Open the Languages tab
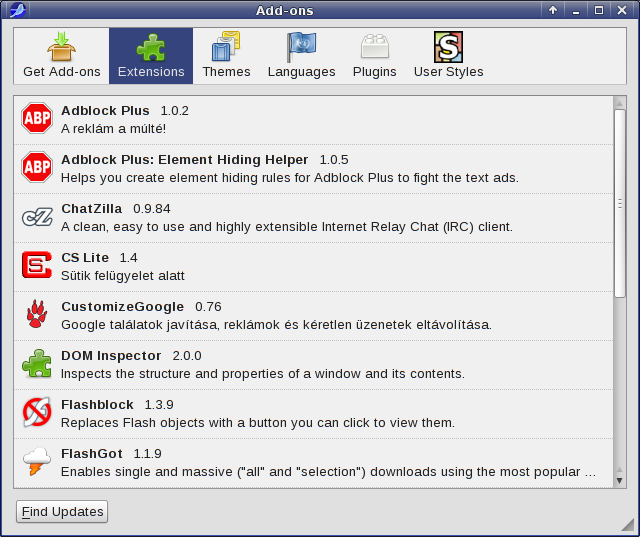This screenshot has width=640, height=537. tap(302, 56)
